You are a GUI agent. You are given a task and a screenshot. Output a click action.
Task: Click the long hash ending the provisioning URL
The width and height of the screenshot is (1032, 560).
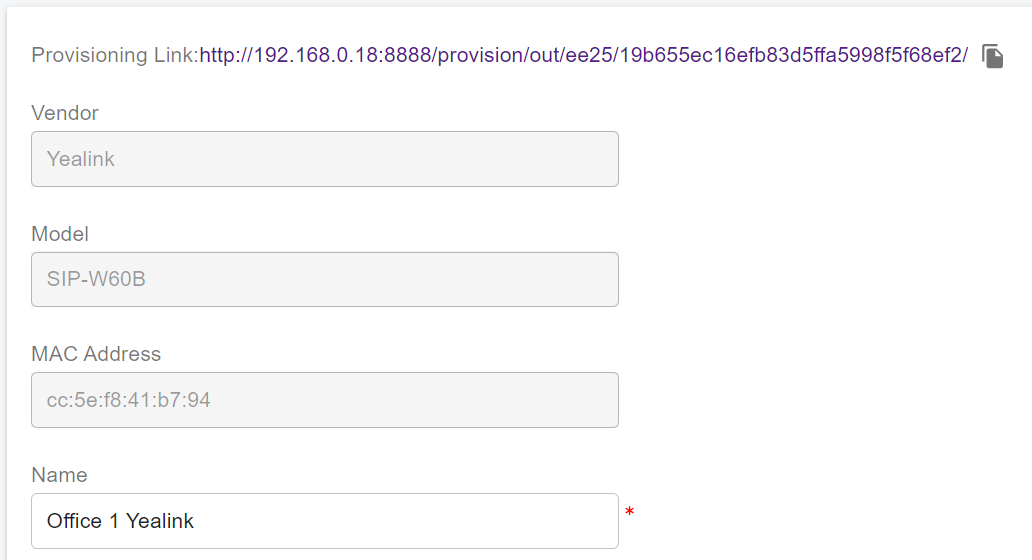[790, 55]
